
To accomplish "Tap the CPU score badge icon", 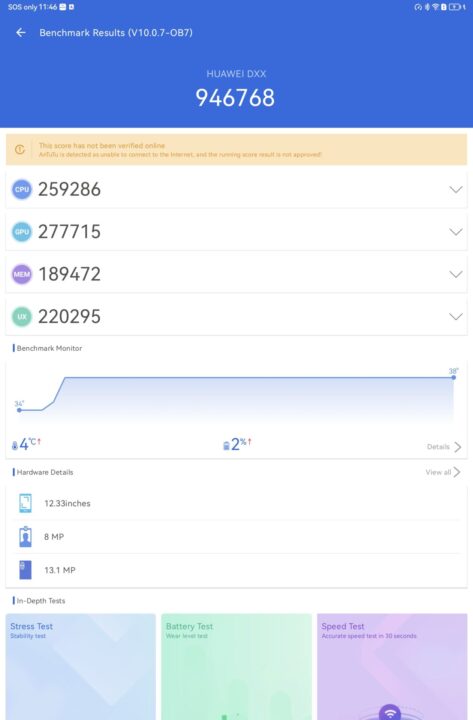I will [22, 189].
